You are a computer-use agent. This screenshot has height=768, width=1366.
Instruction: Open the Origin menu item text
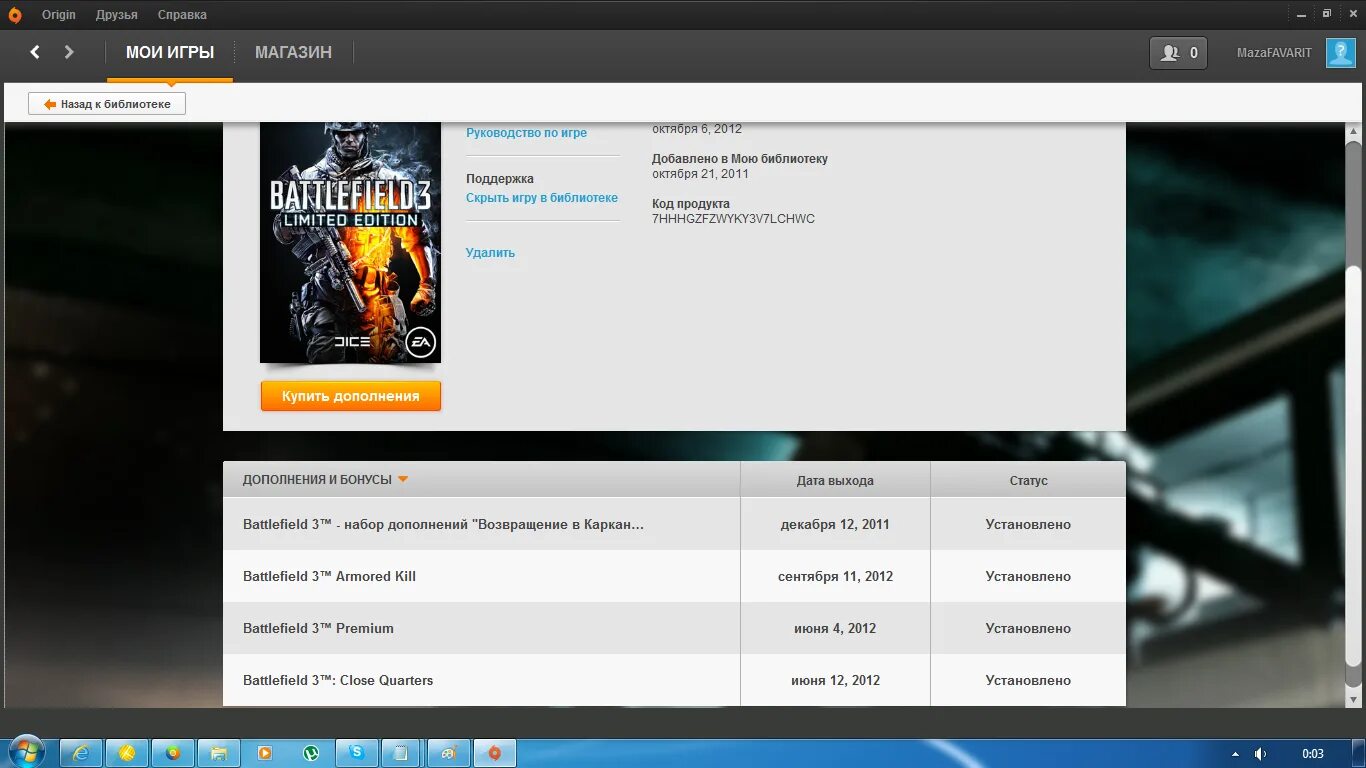[x=59, y=15]
